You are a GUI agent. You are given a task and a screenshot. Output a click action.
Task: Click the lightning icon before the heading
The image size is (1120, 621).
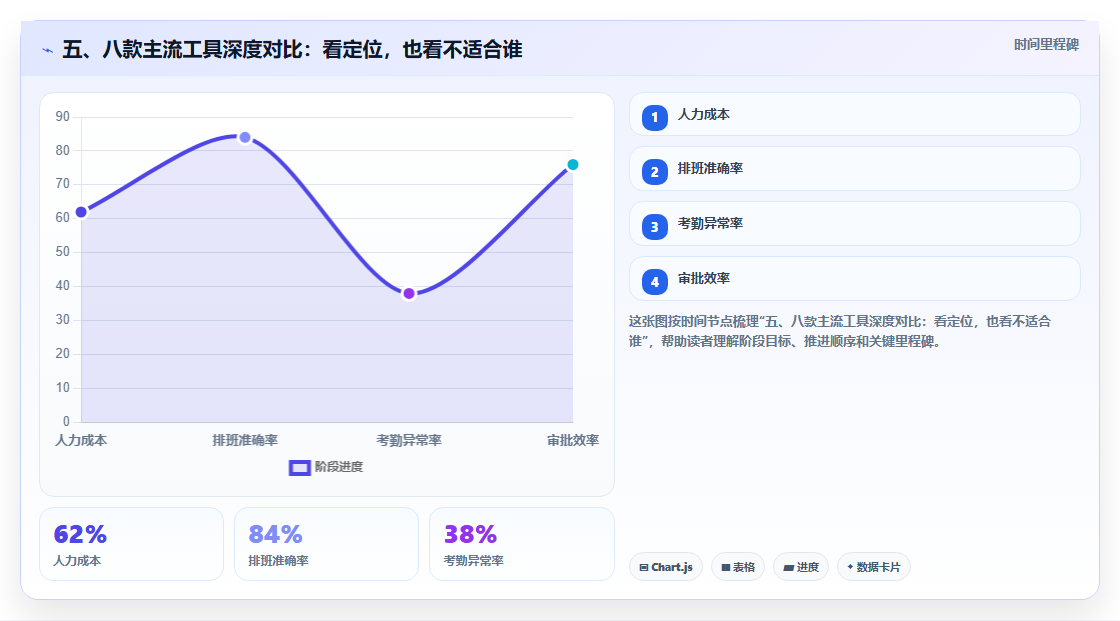click(x=47, y=50)
